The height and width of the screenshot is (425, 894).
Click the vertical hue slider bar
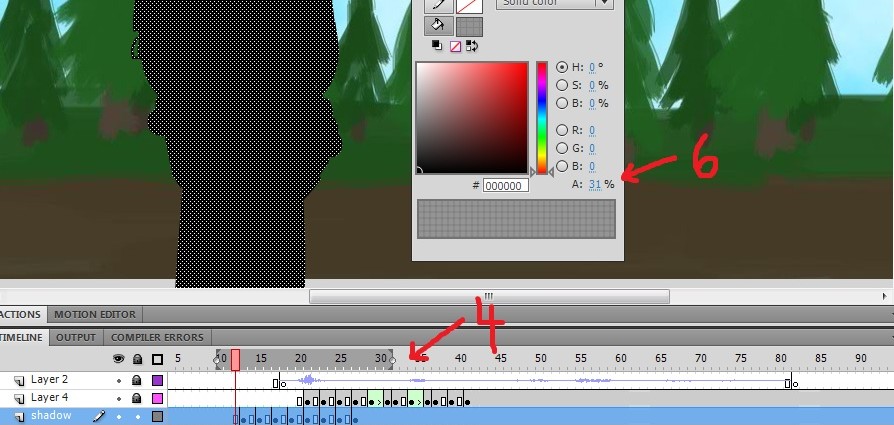tap(542, 117)
